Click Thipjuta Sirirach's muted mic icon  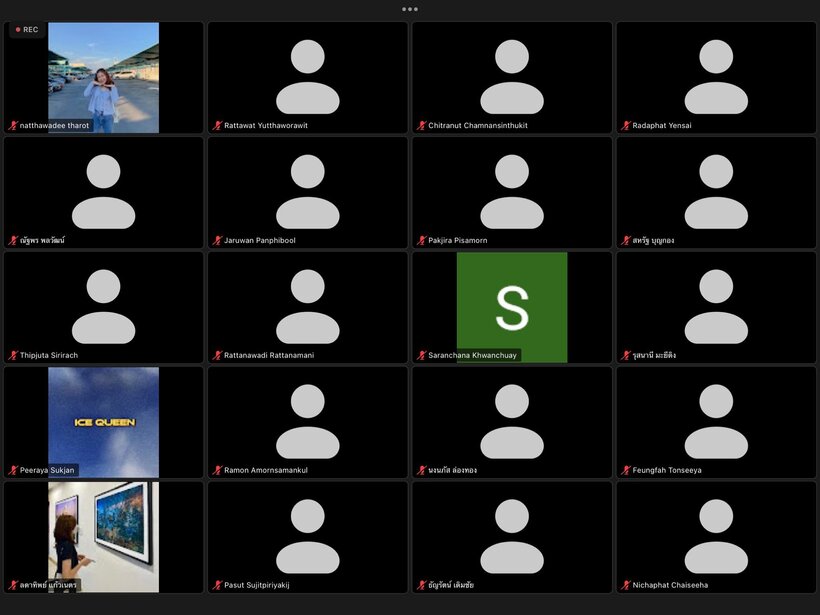point(13,355)
